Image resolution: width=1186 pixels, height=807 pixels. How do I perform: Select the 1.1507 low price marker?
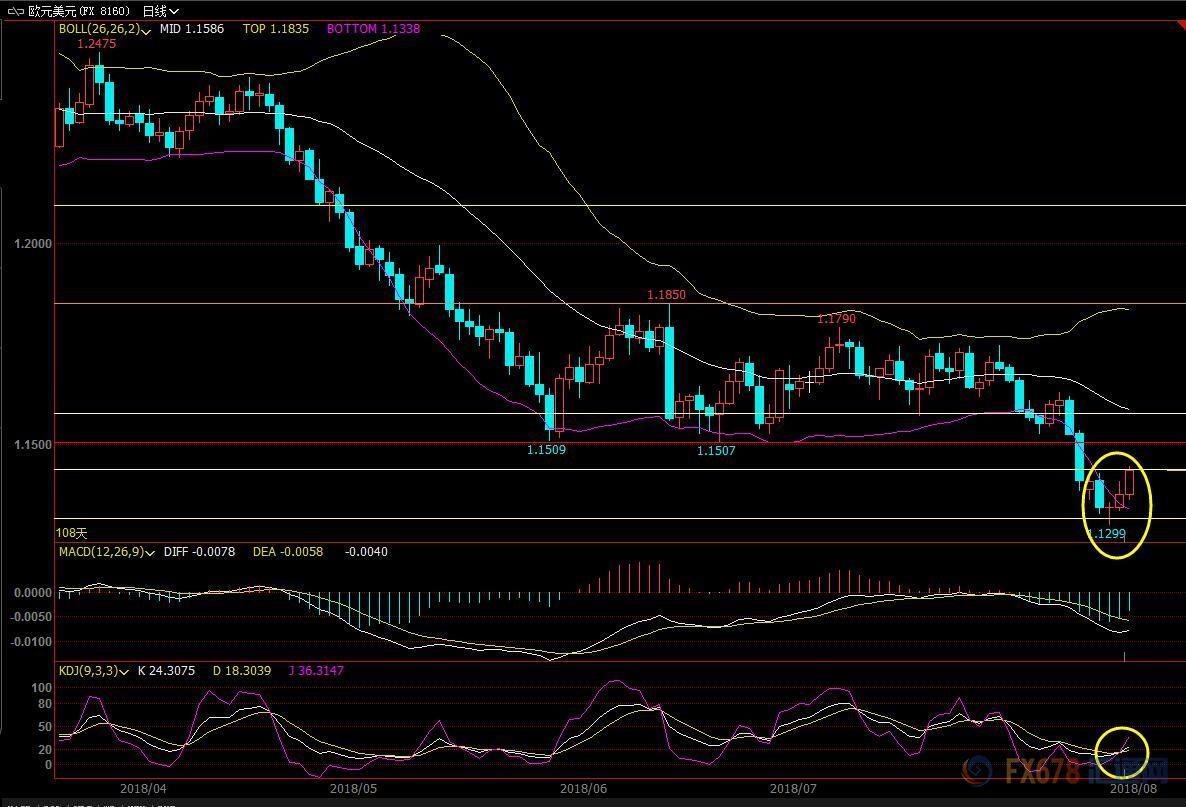click(716, 451)
